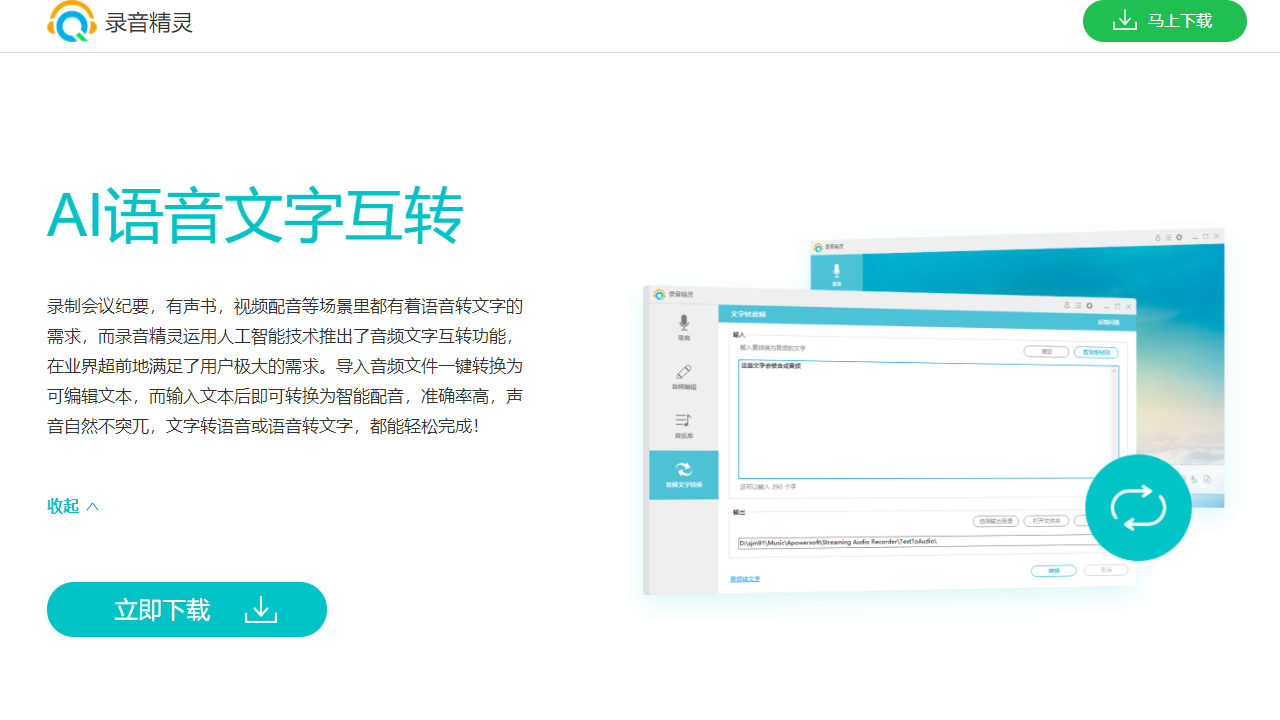The width and height of the screenshot is (1280, 720).
Task: Click the large teal conversion arrows badge
Action: pos(1138,508)
